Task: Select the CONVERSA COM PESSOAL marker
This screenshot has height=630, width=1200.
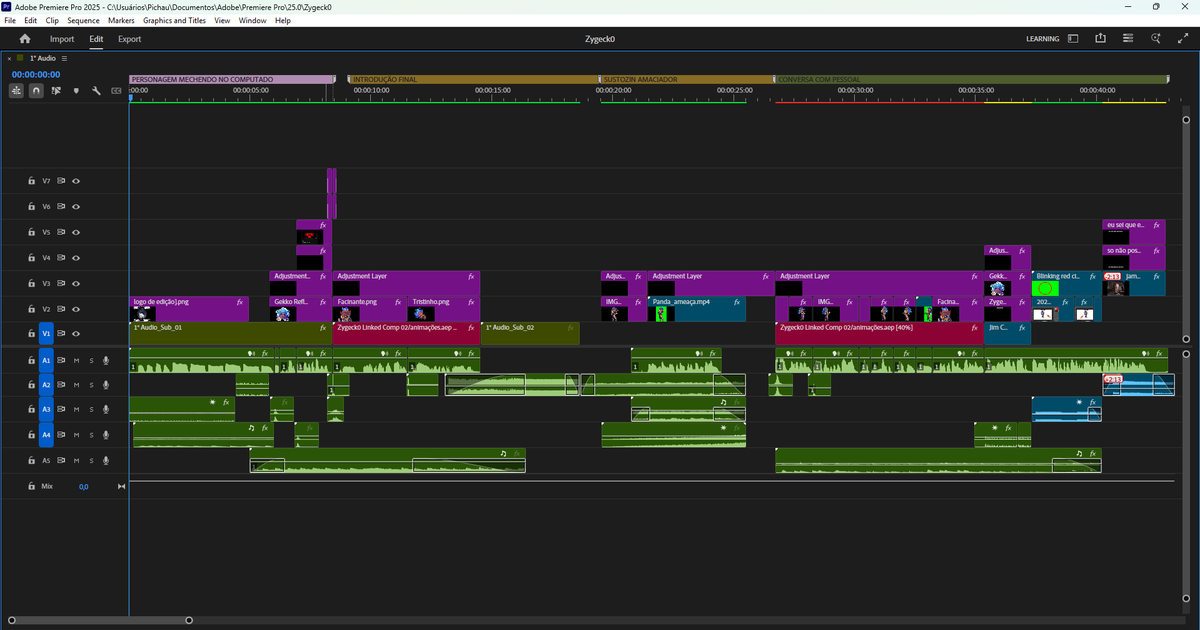Action: (971, 79)
